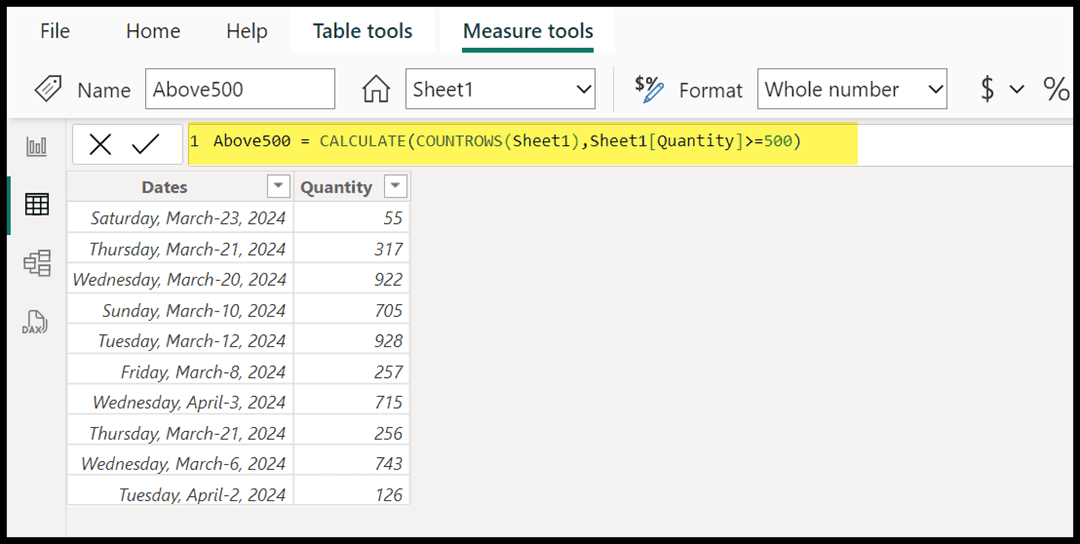Click the currency dollar format icon
The width and height of the screenshot is (1080, 544).
[987, 89]
